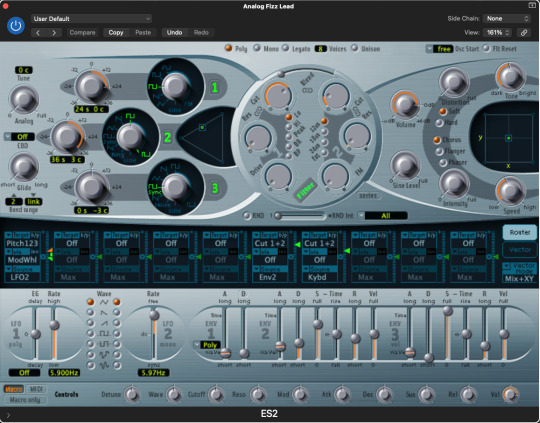The image size is (540, 423).
Task: Click the filter Drive knob
Action: pyautogui.click(x=278, y=176)
